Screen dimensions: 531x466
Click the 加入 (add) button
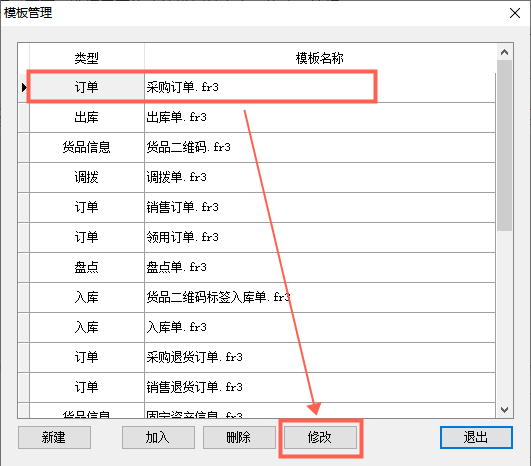click(158, 437)
